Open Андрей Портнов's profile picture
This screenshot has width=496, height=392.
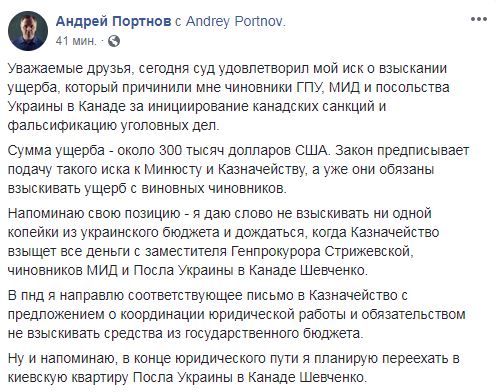tap(28, 31)
